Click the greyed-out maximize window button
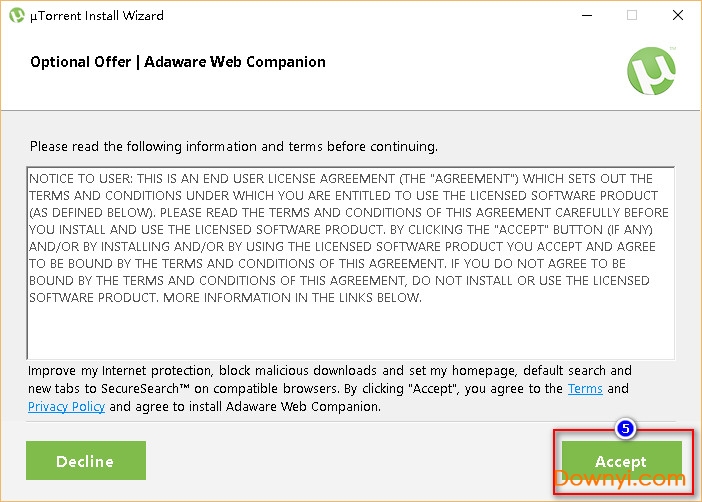Screen dimensions: 702x502 pyautogui.click(x=631, y=16)
